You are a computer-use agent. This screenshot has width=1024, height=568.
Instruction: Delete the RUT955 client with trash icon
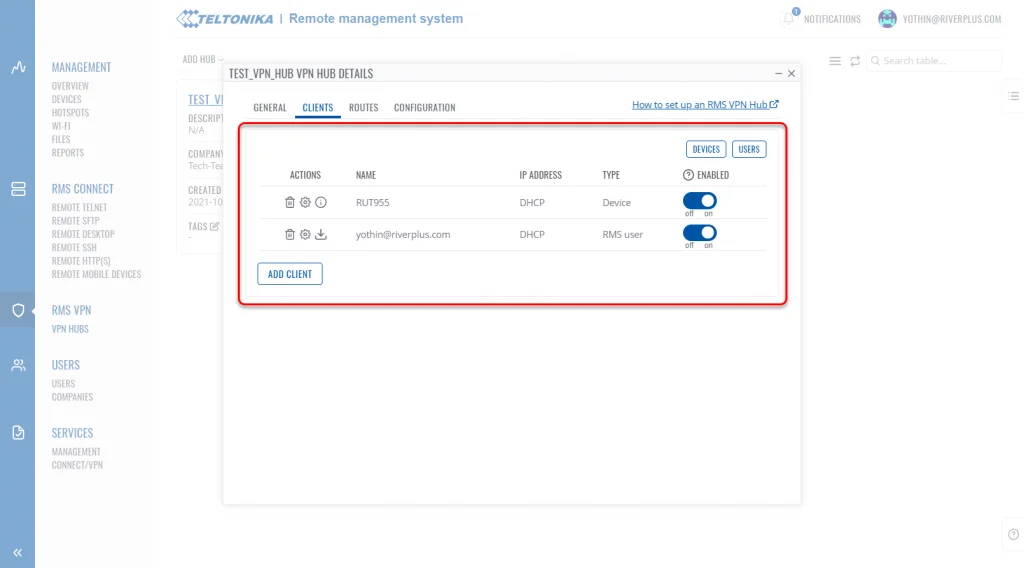(290, 202)
